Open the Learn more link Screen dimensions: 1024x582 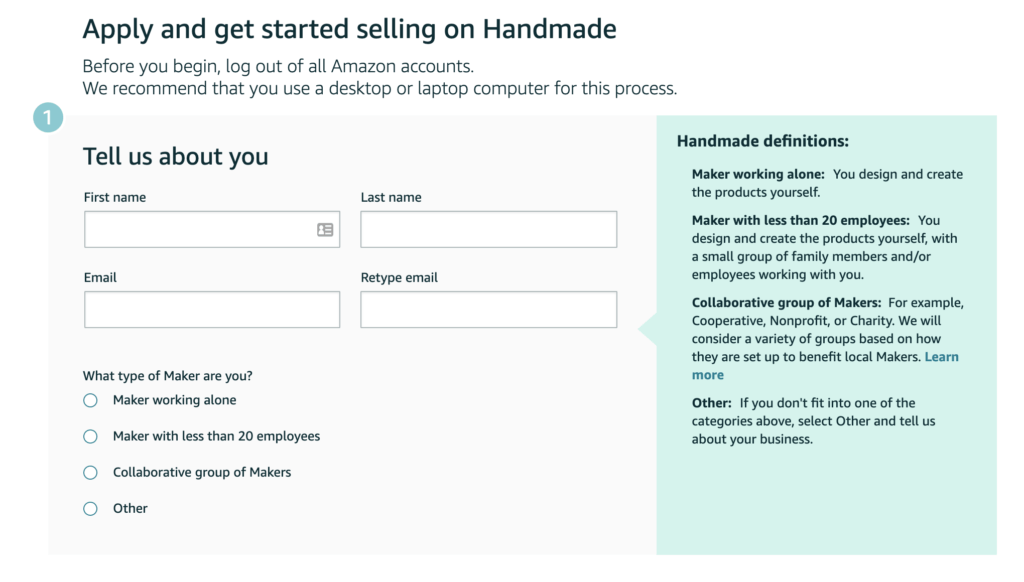coord(941,357)
